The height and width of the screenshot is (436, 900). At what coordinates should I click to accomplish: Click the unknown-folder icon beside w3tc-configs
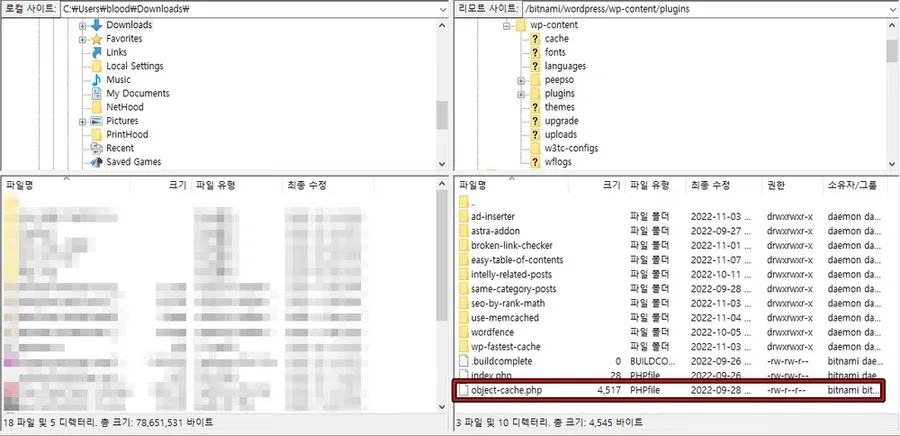535,149
